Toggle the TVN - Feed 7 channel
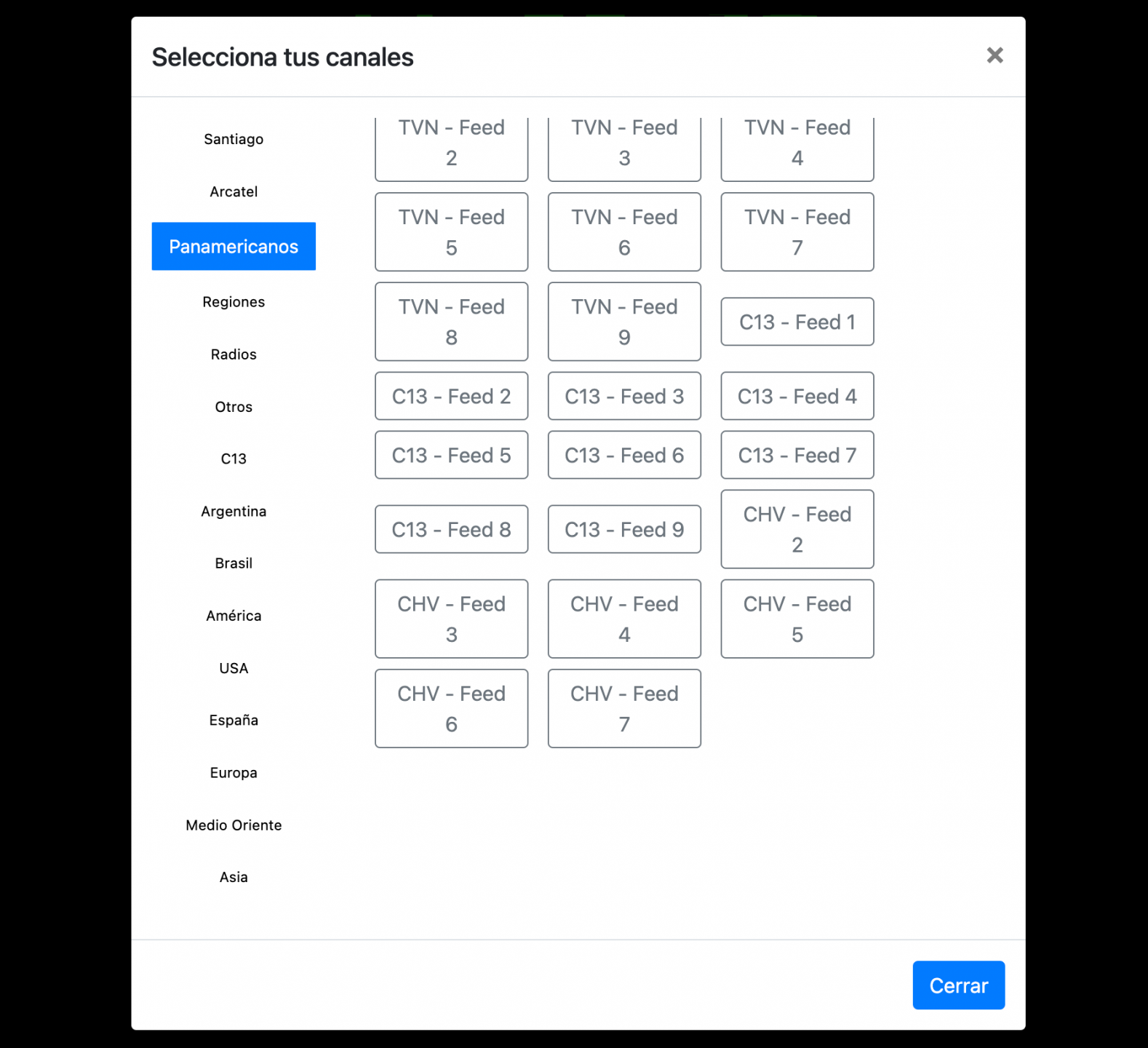Image resolution: width=1148 pixels, height=1048 pixels. [797, 232]
